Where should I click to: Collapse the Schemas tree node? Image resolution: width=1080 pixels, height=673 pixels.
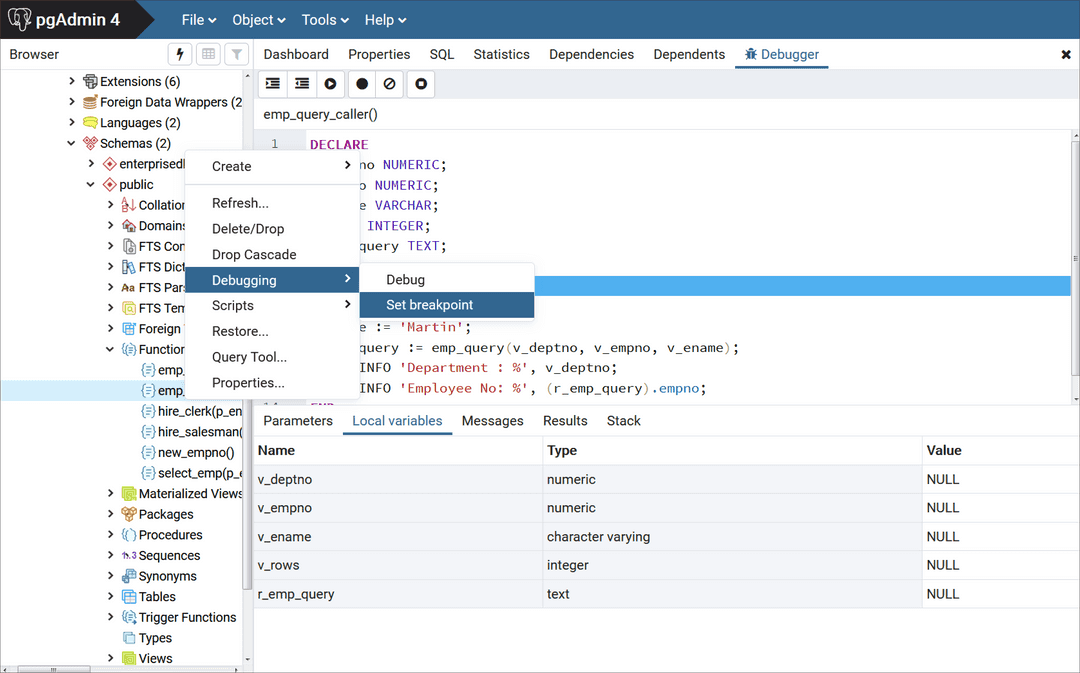click(x=70, y=143)
